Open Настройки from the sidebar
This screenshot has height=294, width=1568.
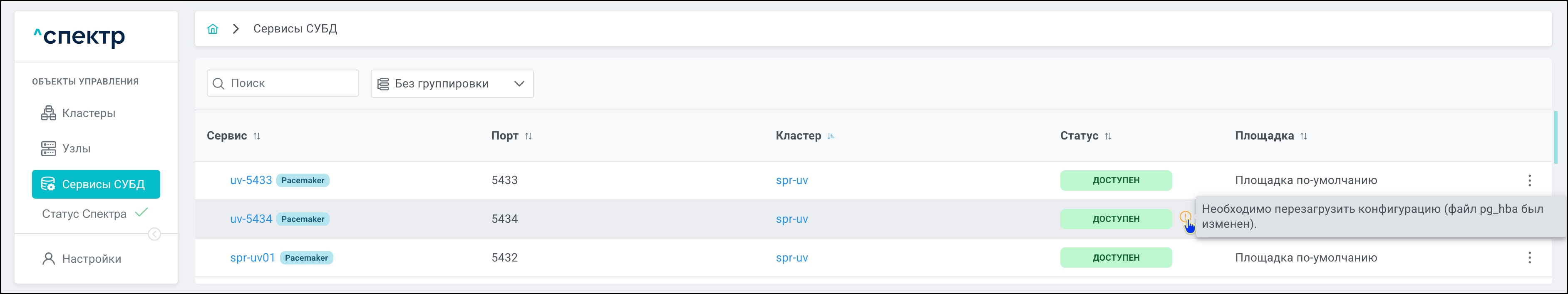91,259
